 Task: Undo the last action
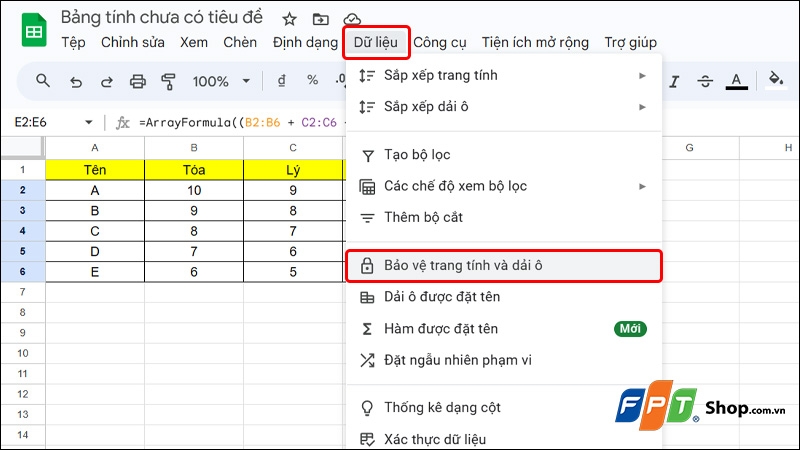(x=76, y=81)
